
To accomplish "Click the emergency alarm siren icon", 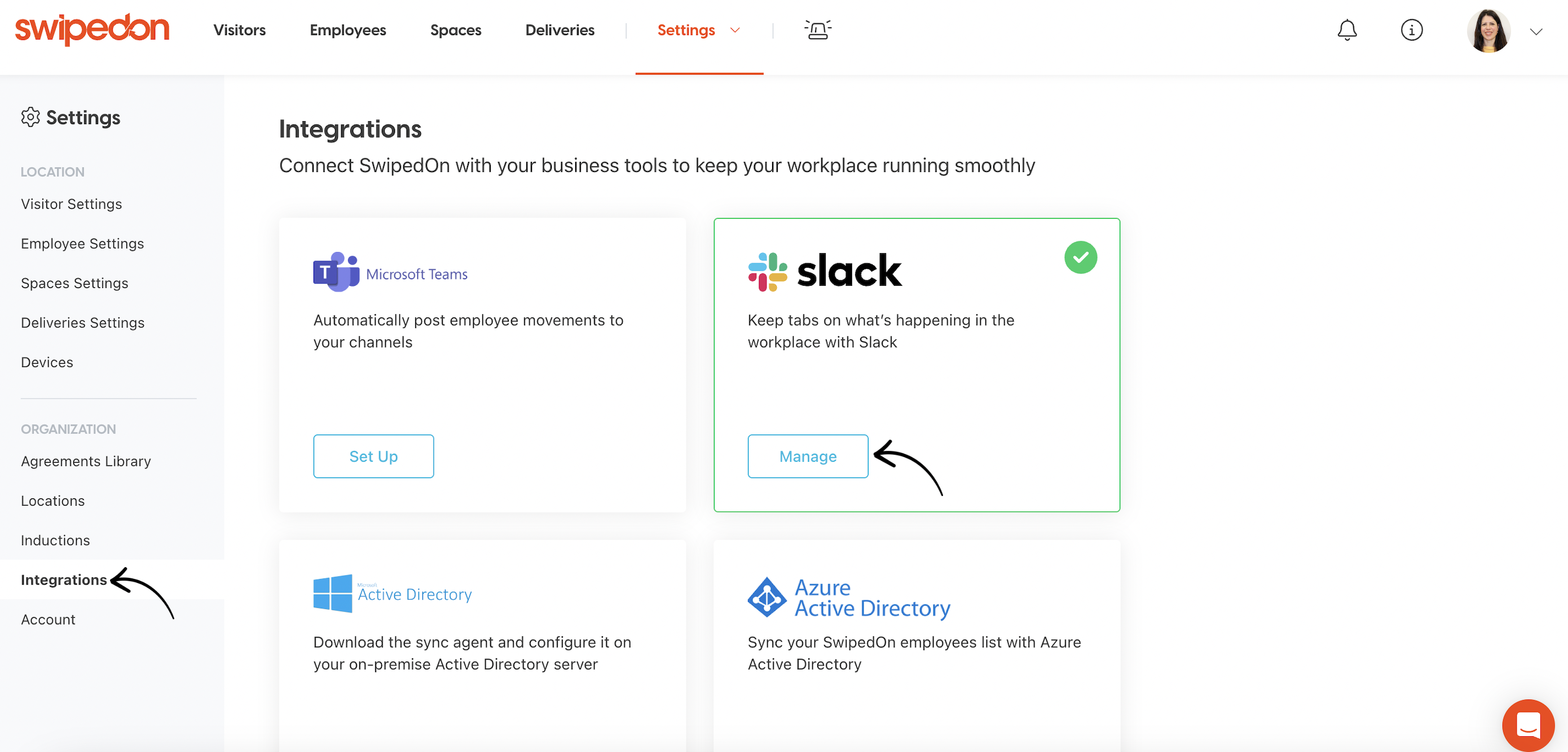I will click(x=817, y=30).
